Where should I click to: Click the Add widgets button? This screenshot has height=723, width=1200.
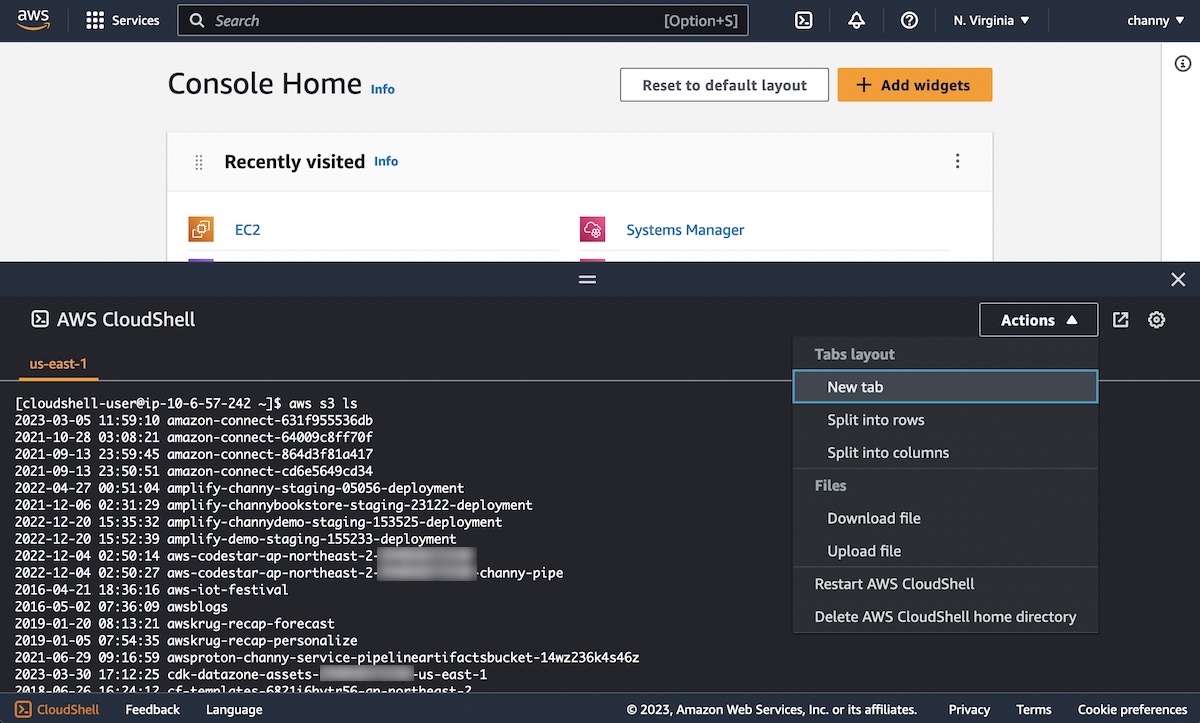pos(914,85)
